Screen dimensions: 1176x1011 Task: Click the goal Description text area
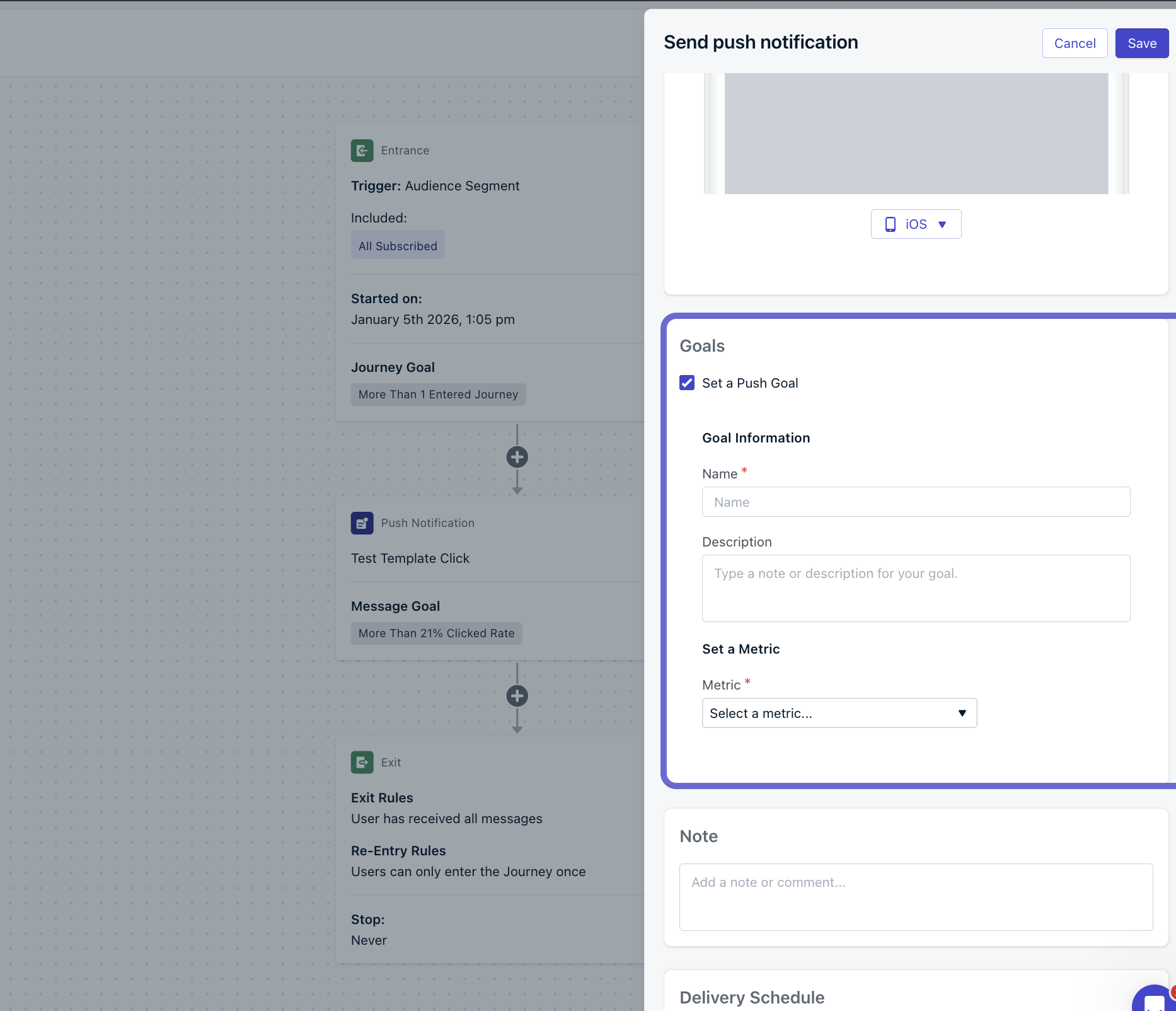(915, 588)
